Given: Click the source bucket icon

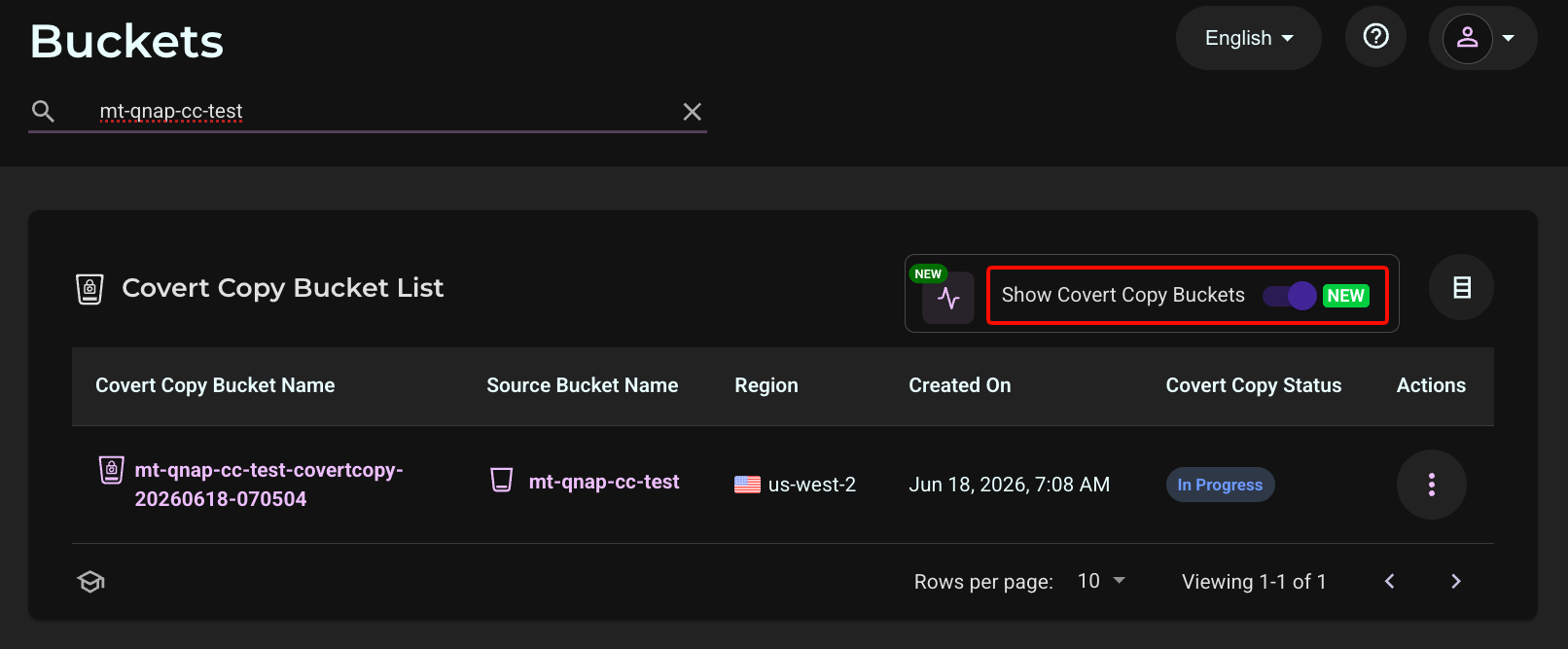Looking at the screenshot, I should pos(502,480).
